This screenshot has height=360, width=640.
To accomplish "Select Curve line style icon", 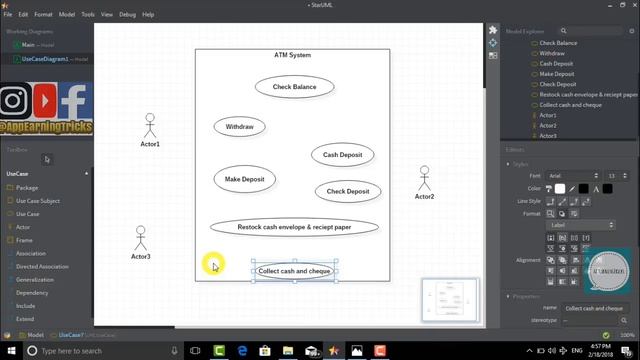I will pos(586,202).
